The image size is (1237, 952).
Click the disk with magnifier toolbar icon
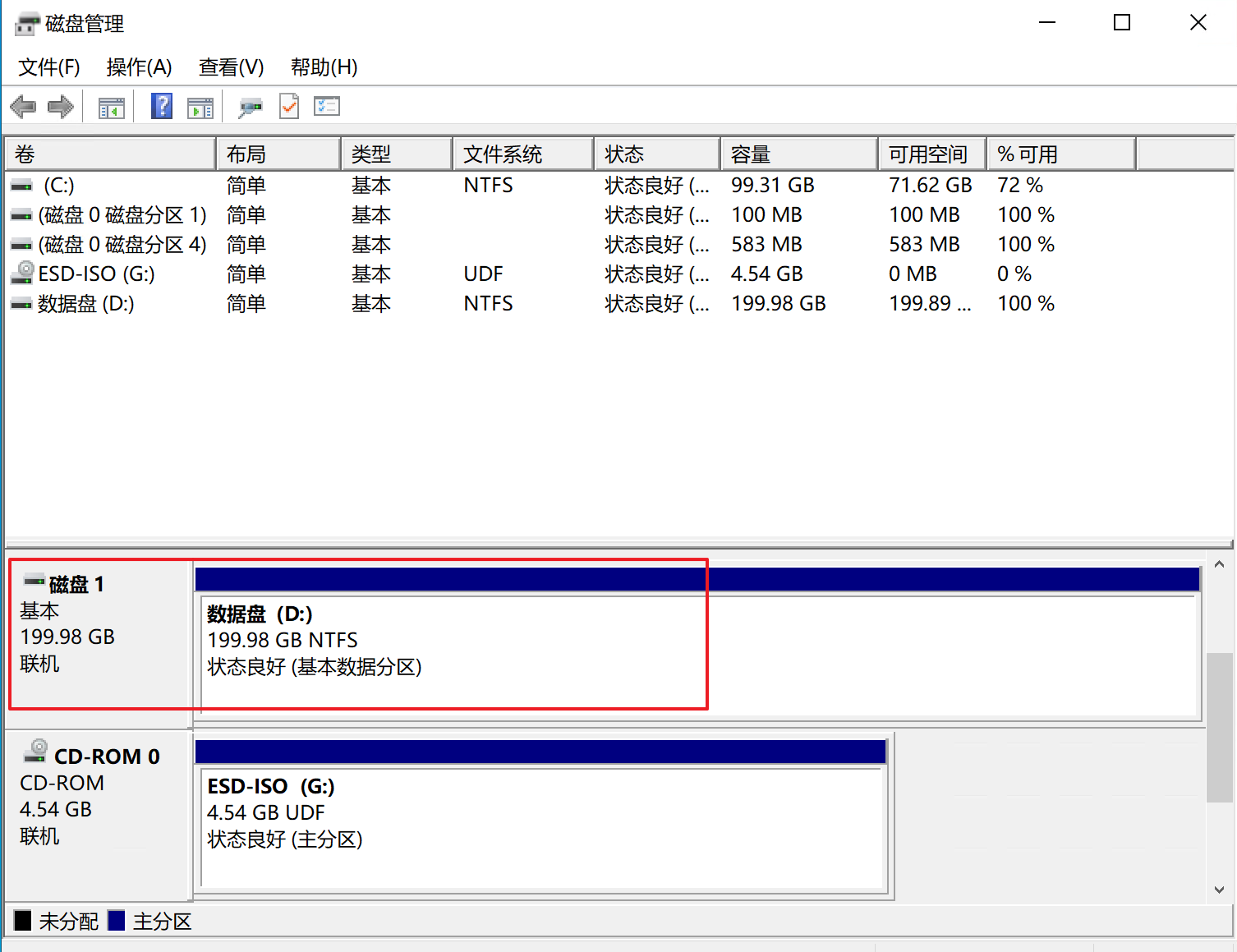250,108
